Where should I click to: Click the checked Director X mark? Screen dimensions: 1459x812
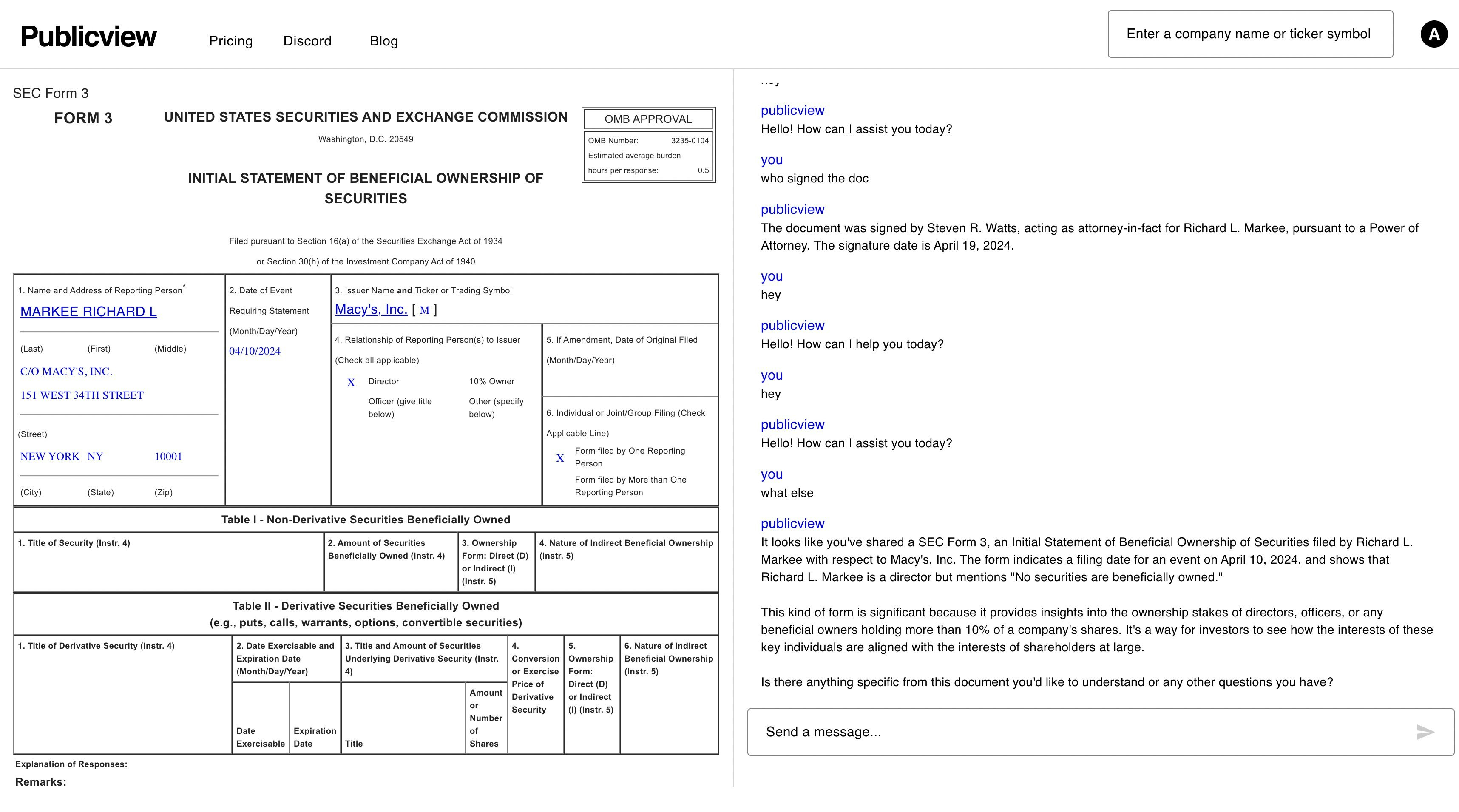point(351,382)
